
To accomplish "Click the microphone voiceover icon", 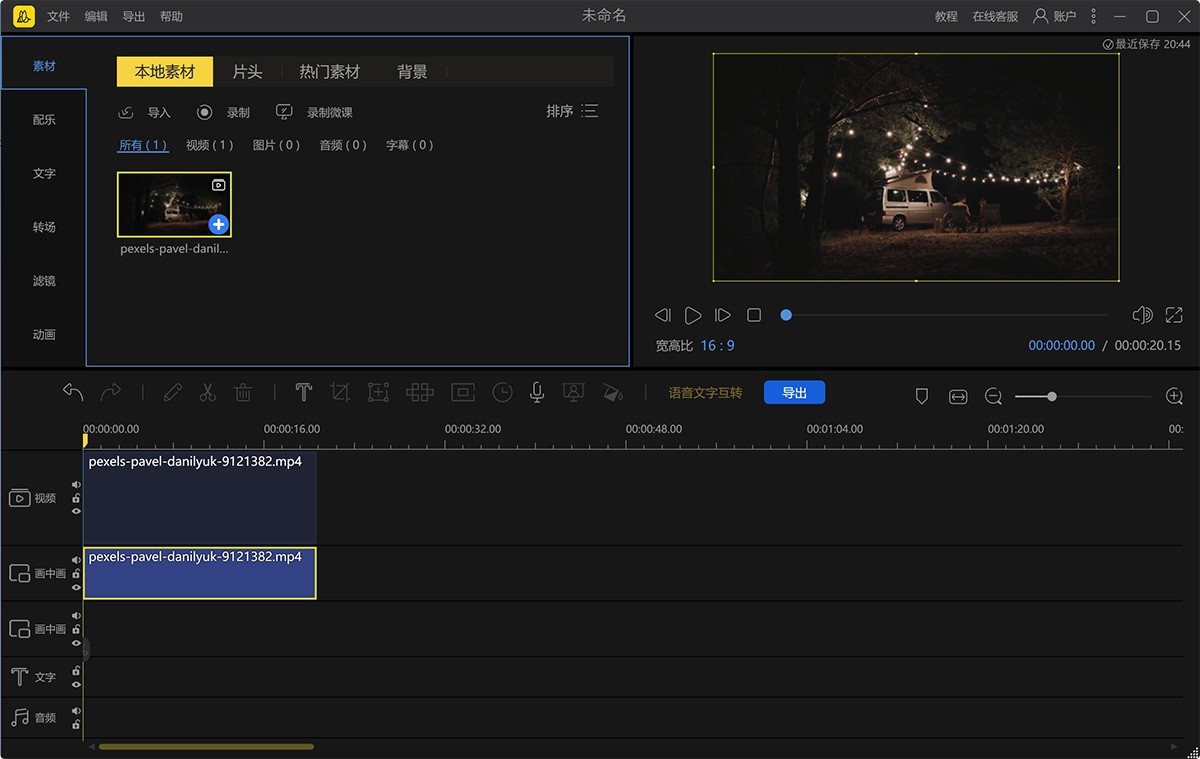I will point(537,393).
